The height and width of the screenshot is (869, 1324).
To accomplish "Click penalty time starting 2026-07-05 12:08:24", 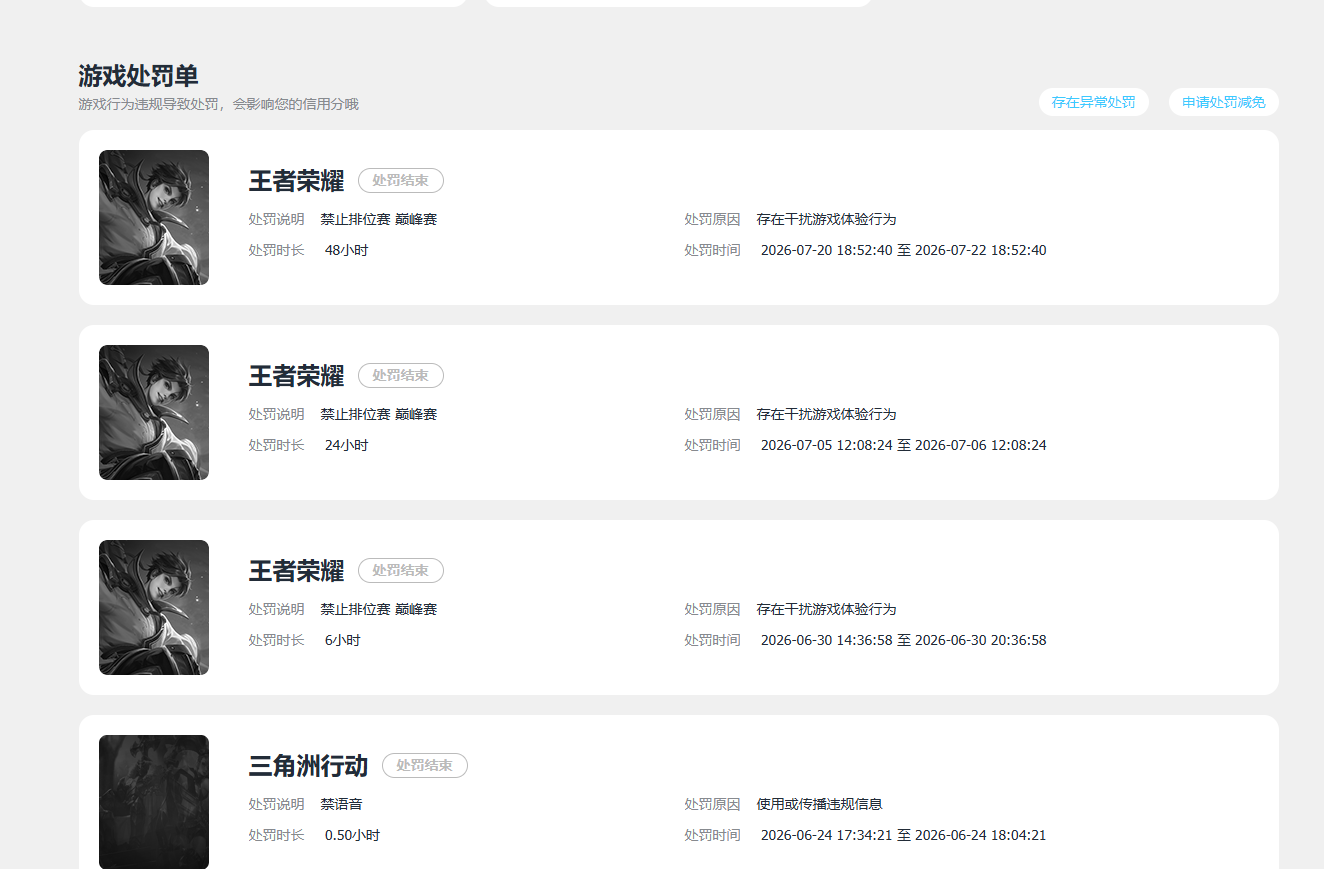I will [x=904, y=445].
